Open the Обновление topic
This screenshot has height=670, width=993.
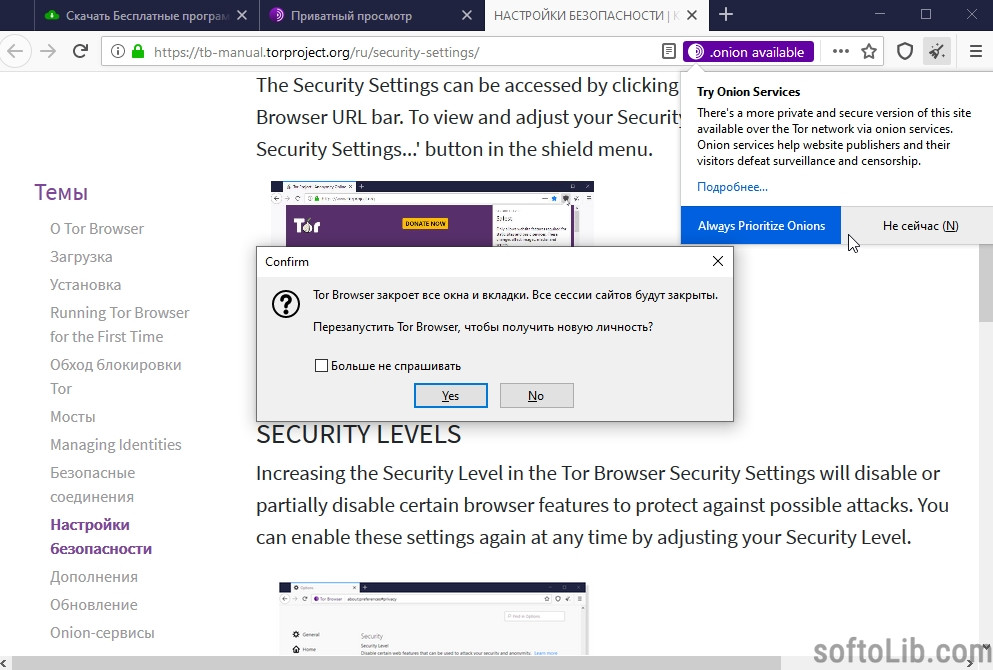94,605
